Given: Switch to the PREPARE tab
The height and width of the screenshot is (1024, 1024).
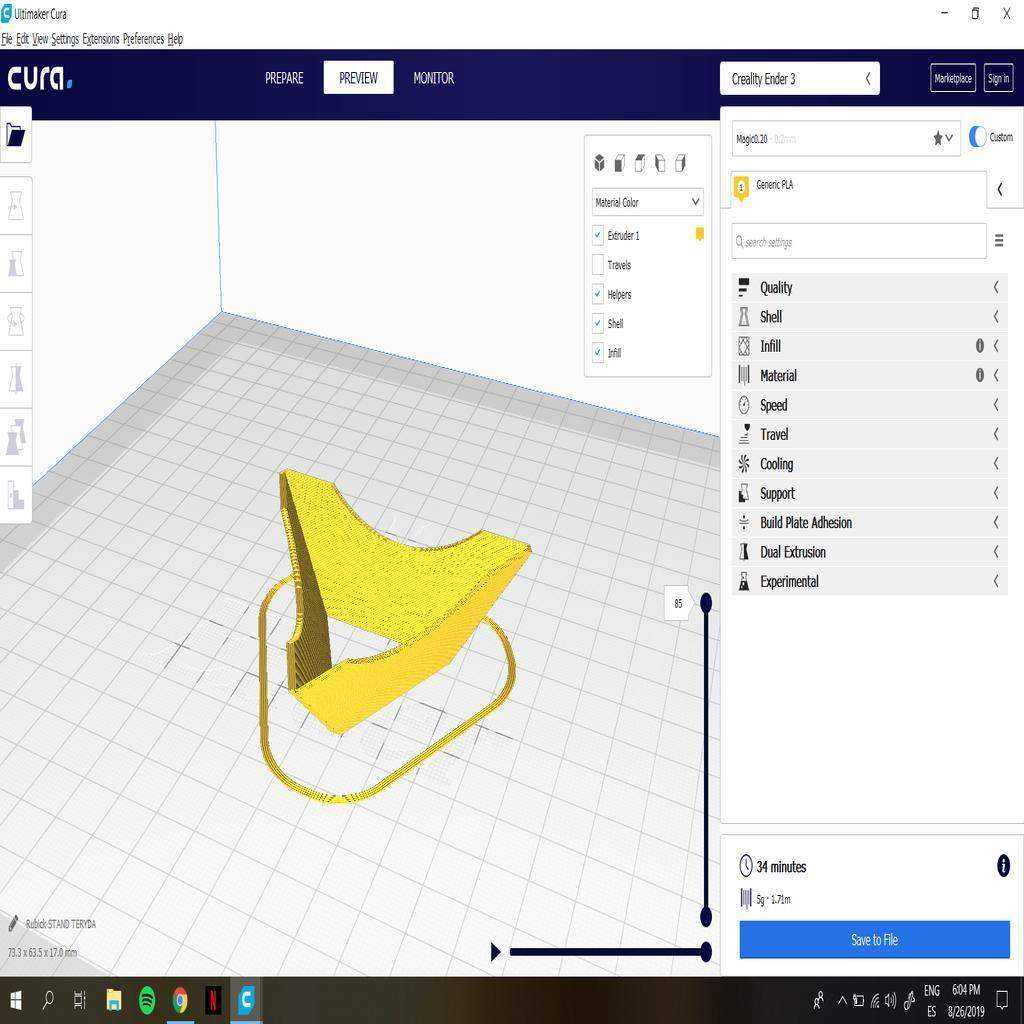Looking at the screenshot, I should [x=284, y=78].
